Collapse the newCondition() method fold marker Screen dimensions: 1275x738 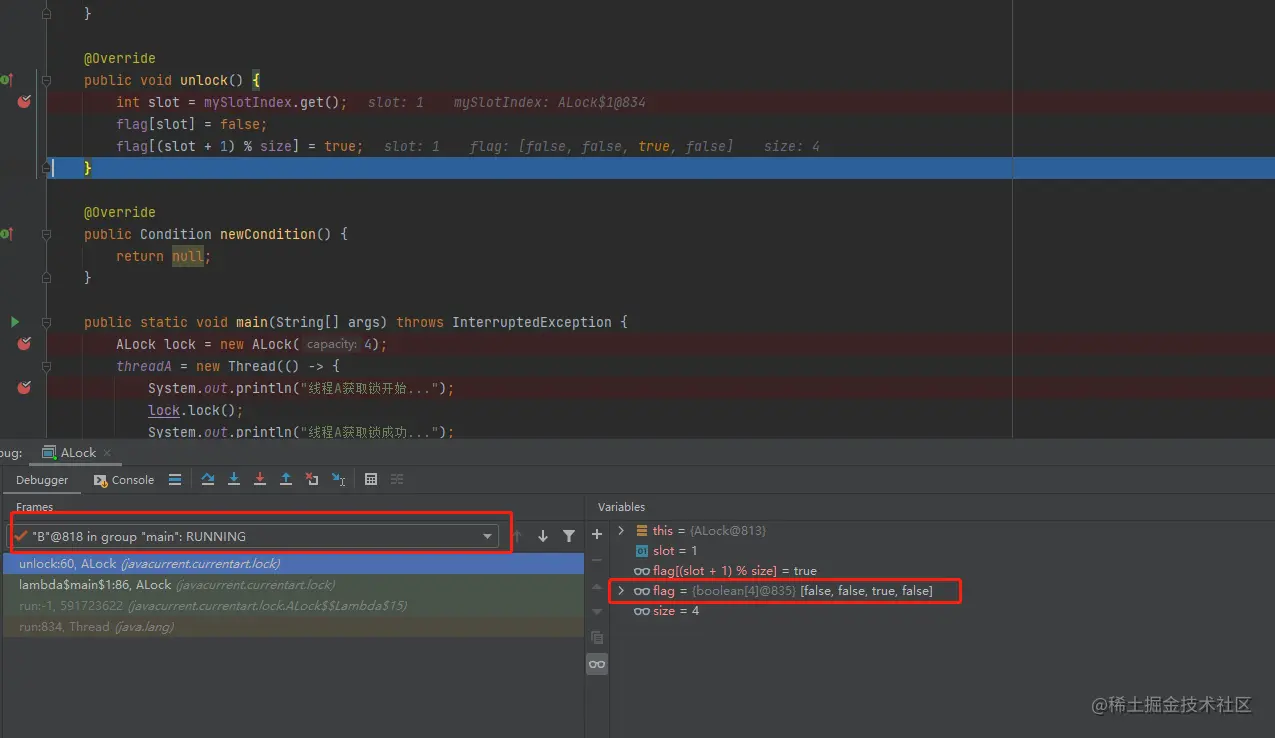47,234
